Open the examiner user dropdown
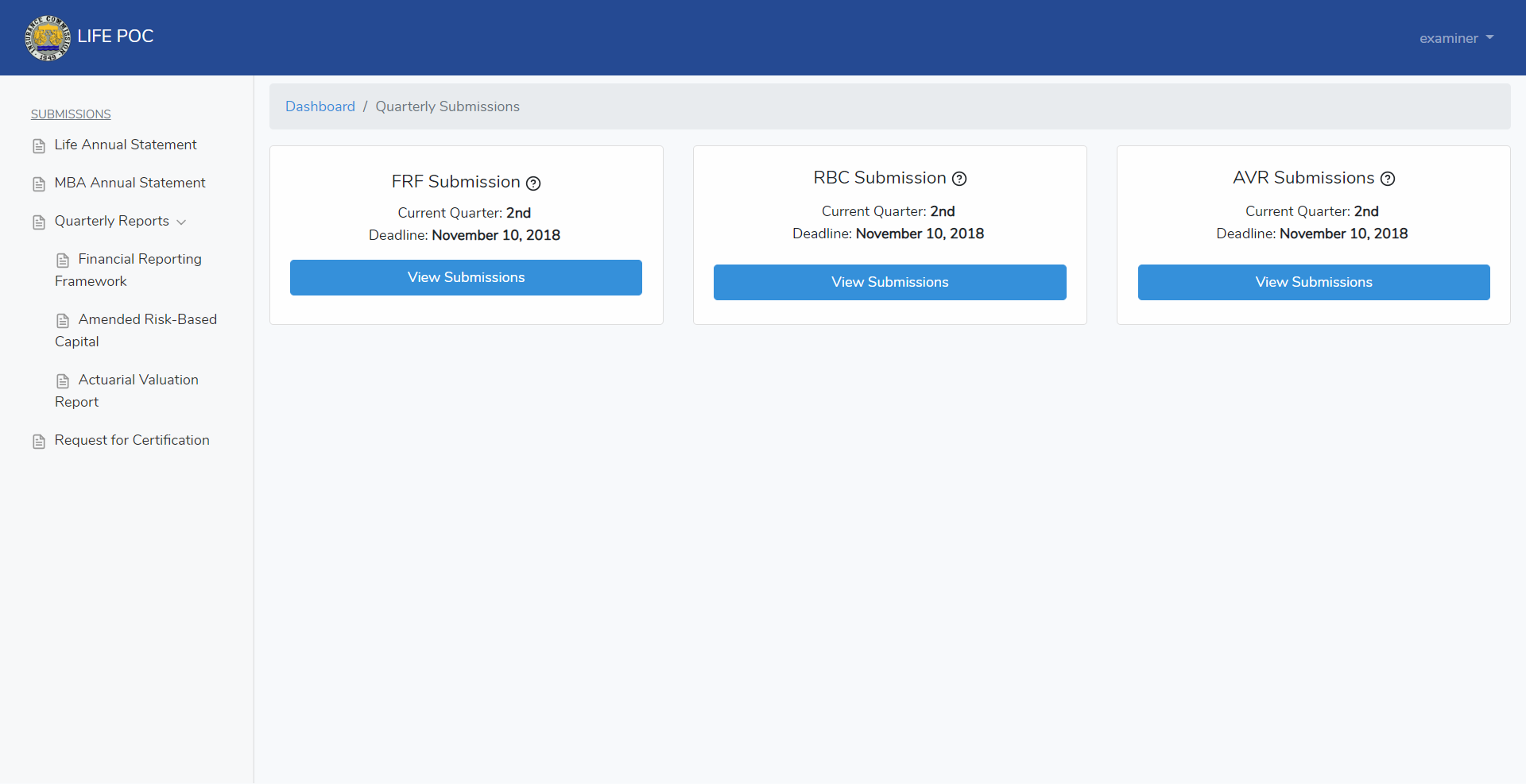Image resolution: width=1526 pixels, height=784 pixels. (x=1456, y=38)
